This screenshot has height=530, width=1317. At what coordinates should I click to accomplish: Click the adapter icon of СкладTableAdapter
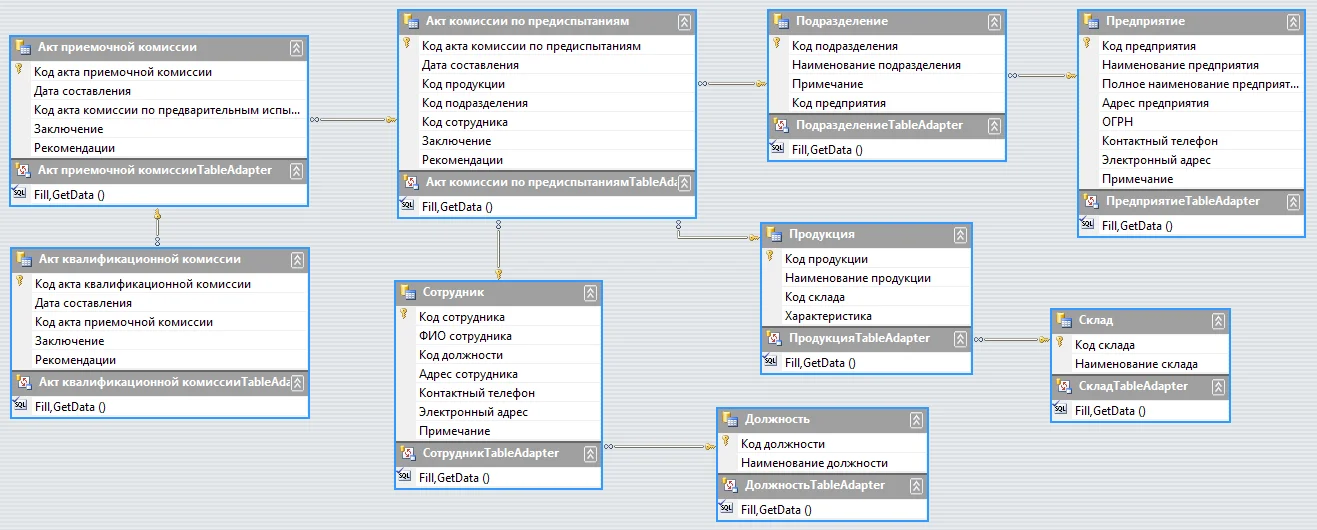coord(1062,386)
